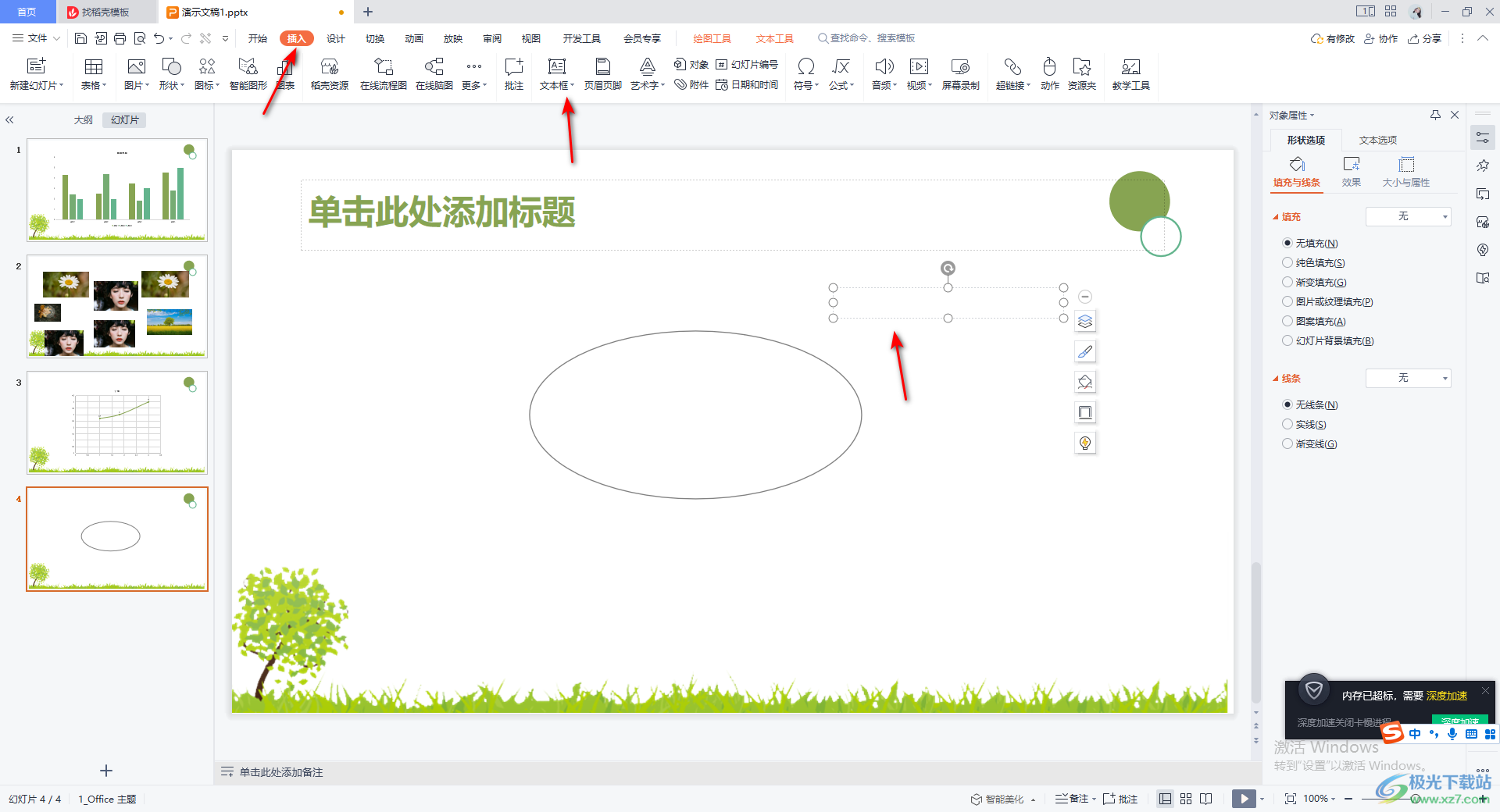Open the Line (线条) preset dropdown
This screenshot has width=1500, height=812.
click(x=1408, y=378)
